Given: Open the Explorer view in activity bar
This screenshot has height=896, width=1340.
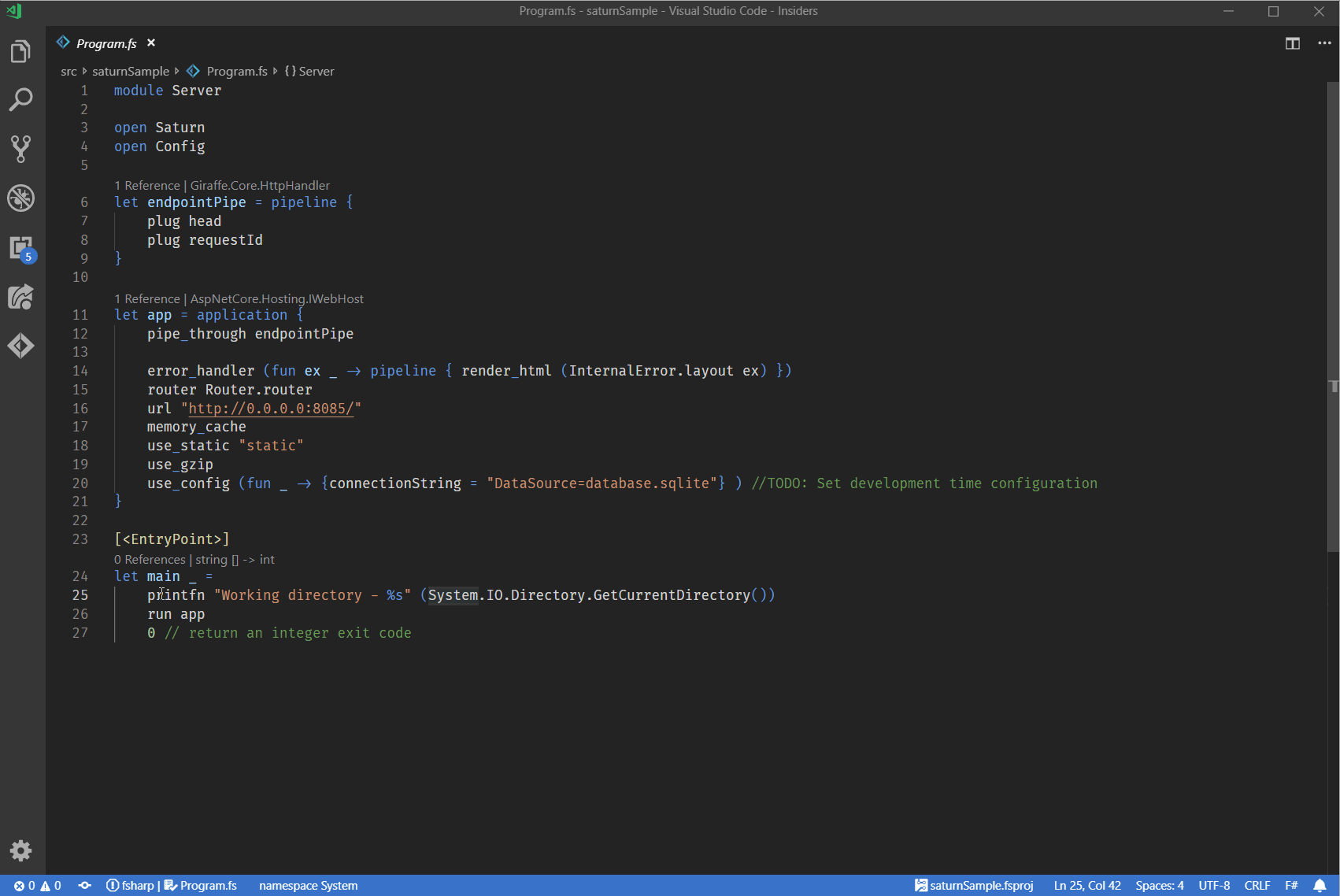Looking at the screenshot, I should click(21, 52).
